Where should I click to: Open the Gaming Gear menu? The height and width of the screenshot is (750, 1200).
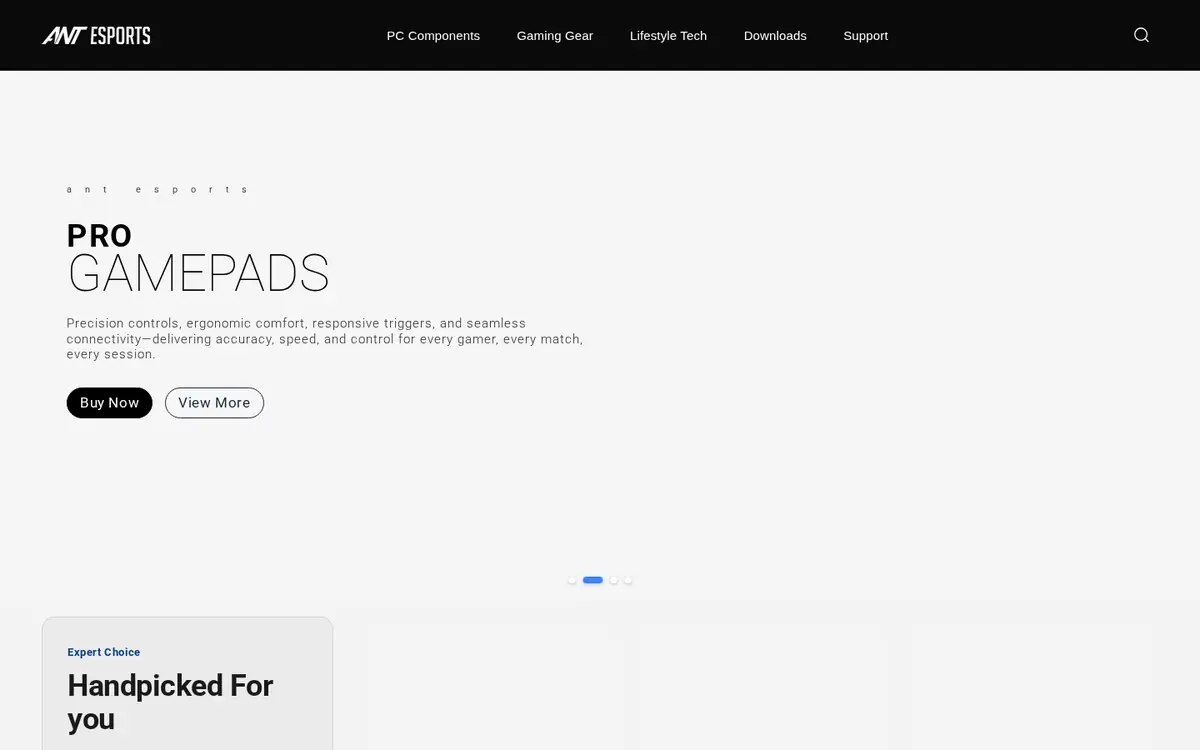point(555,35)
